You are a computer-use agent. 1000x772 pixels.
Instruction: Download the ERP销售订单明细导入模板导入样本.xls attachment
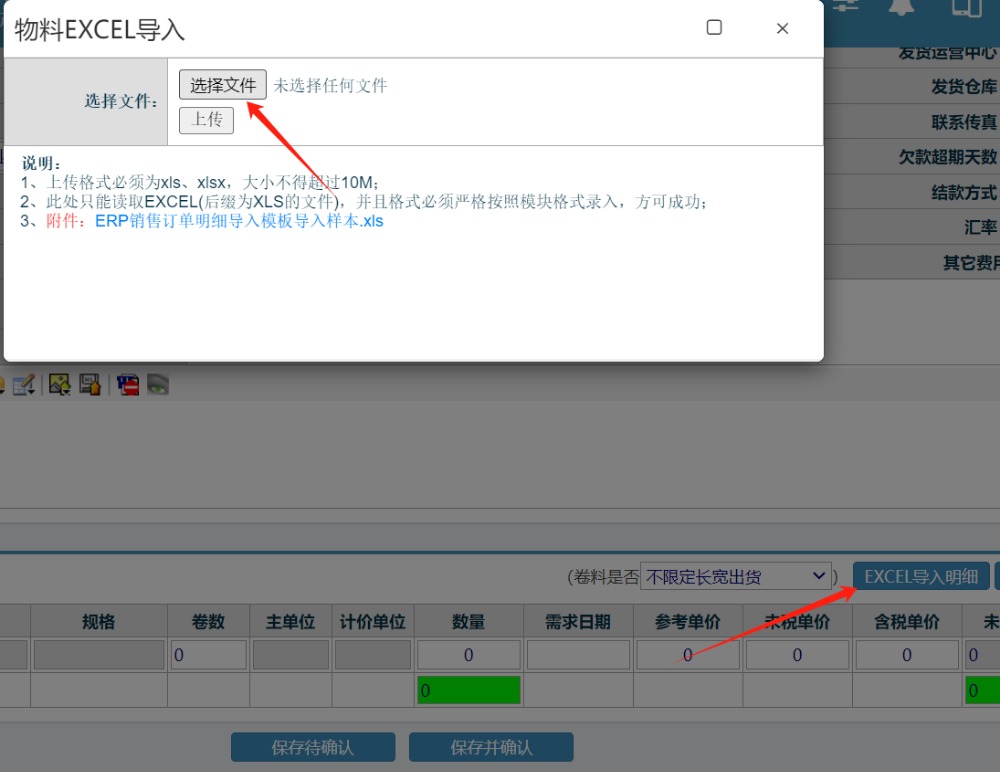pyautogui.click(x=239, y=221)
